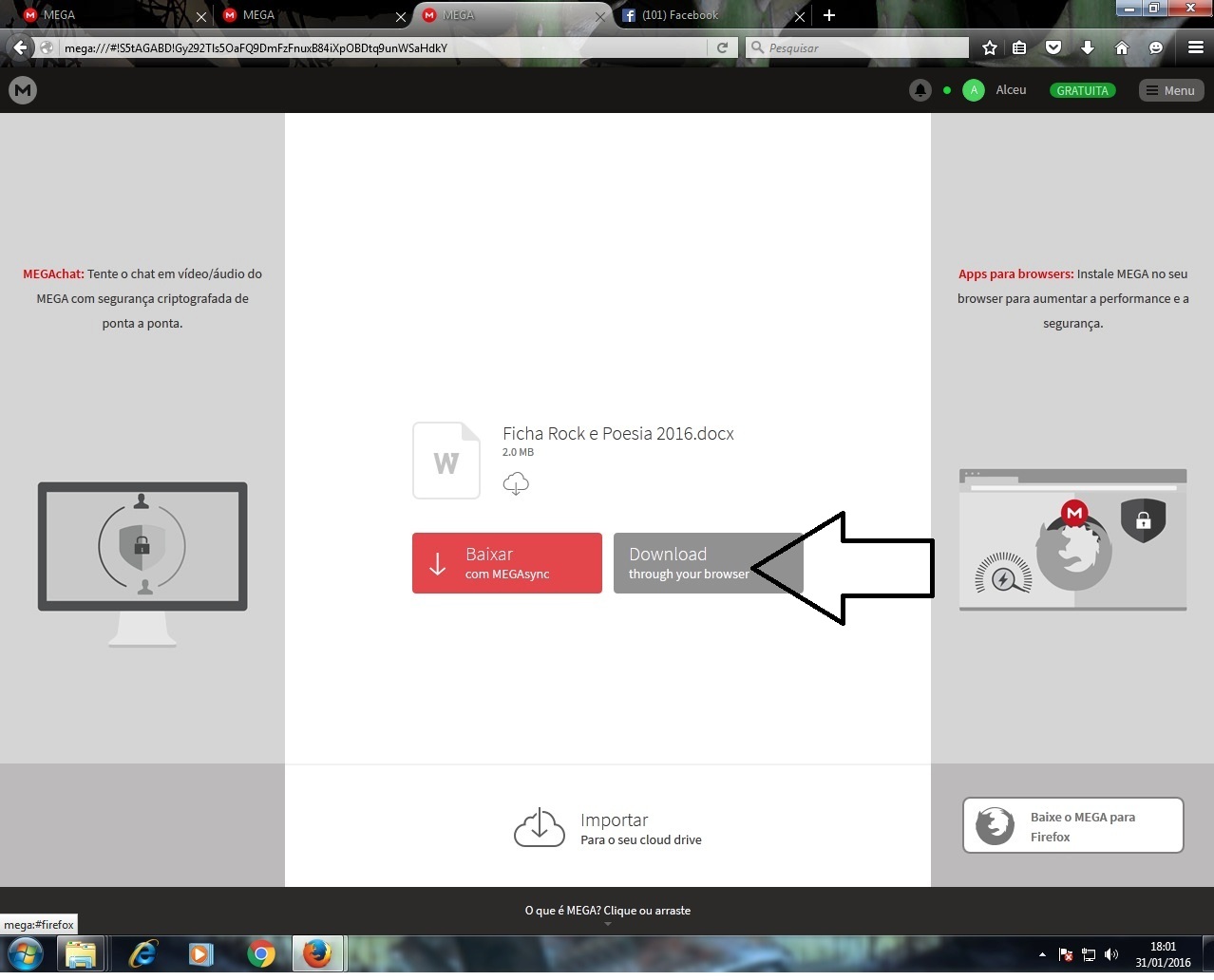Click Download through your browser button
Screen dimensions: 1214x980
(x=708, y=563)
